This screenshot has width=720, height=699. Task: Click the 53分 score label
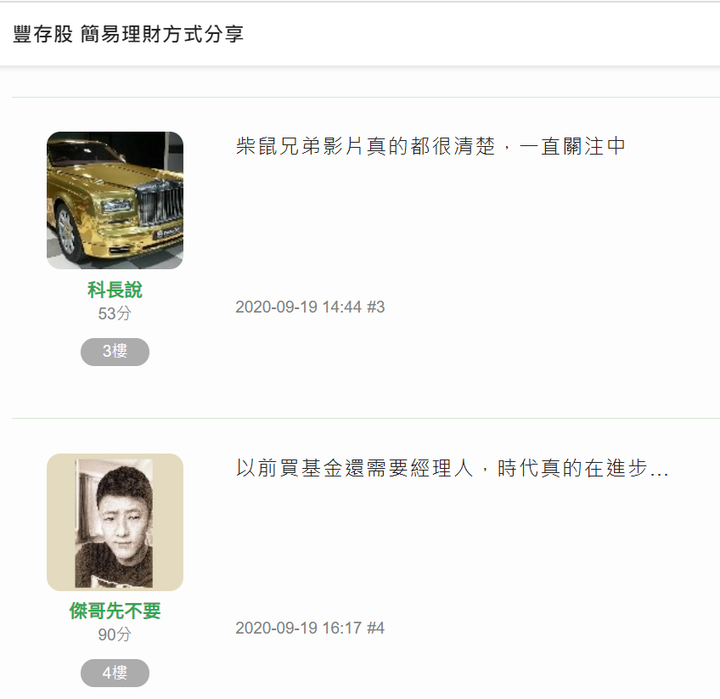(115, 314)
